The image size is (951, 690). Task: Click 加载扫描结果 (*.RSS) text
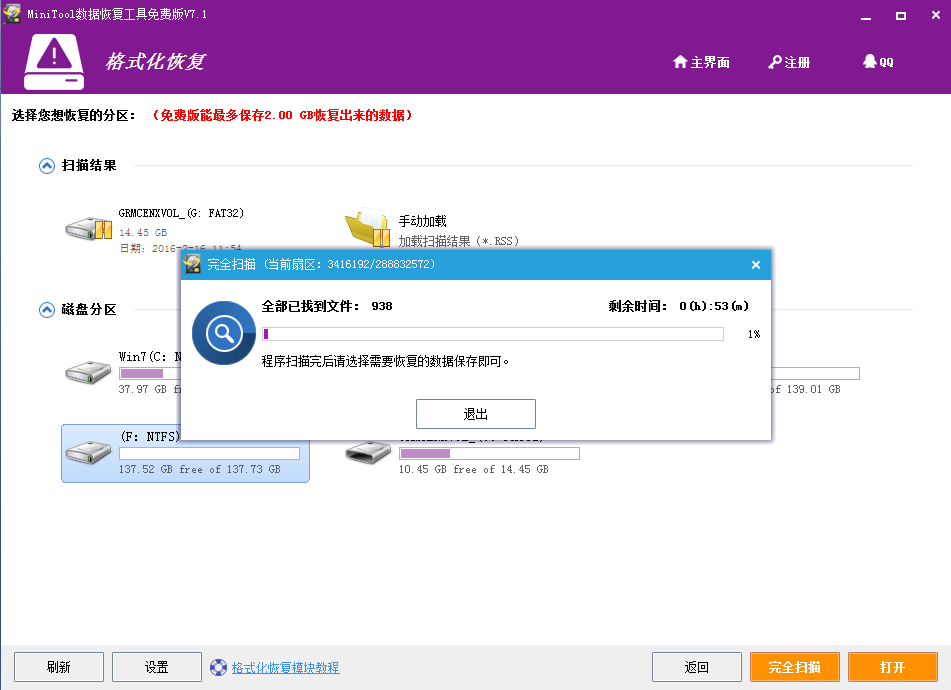tap(459, 241)
